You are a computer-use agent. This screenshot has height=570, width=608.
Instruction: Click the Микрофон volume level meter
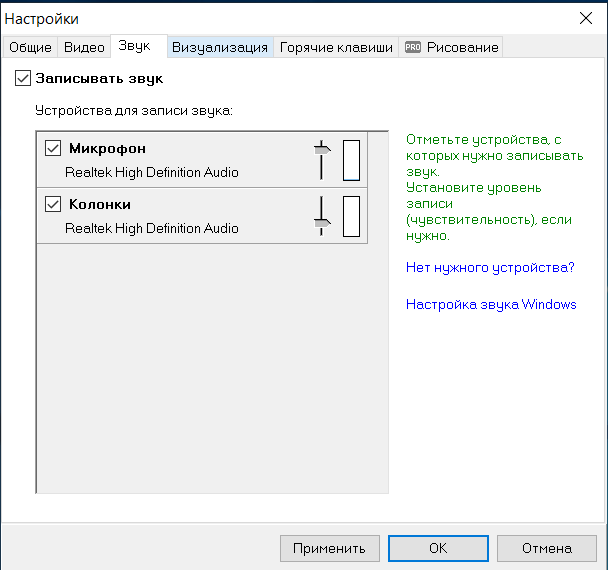(351, 160)
